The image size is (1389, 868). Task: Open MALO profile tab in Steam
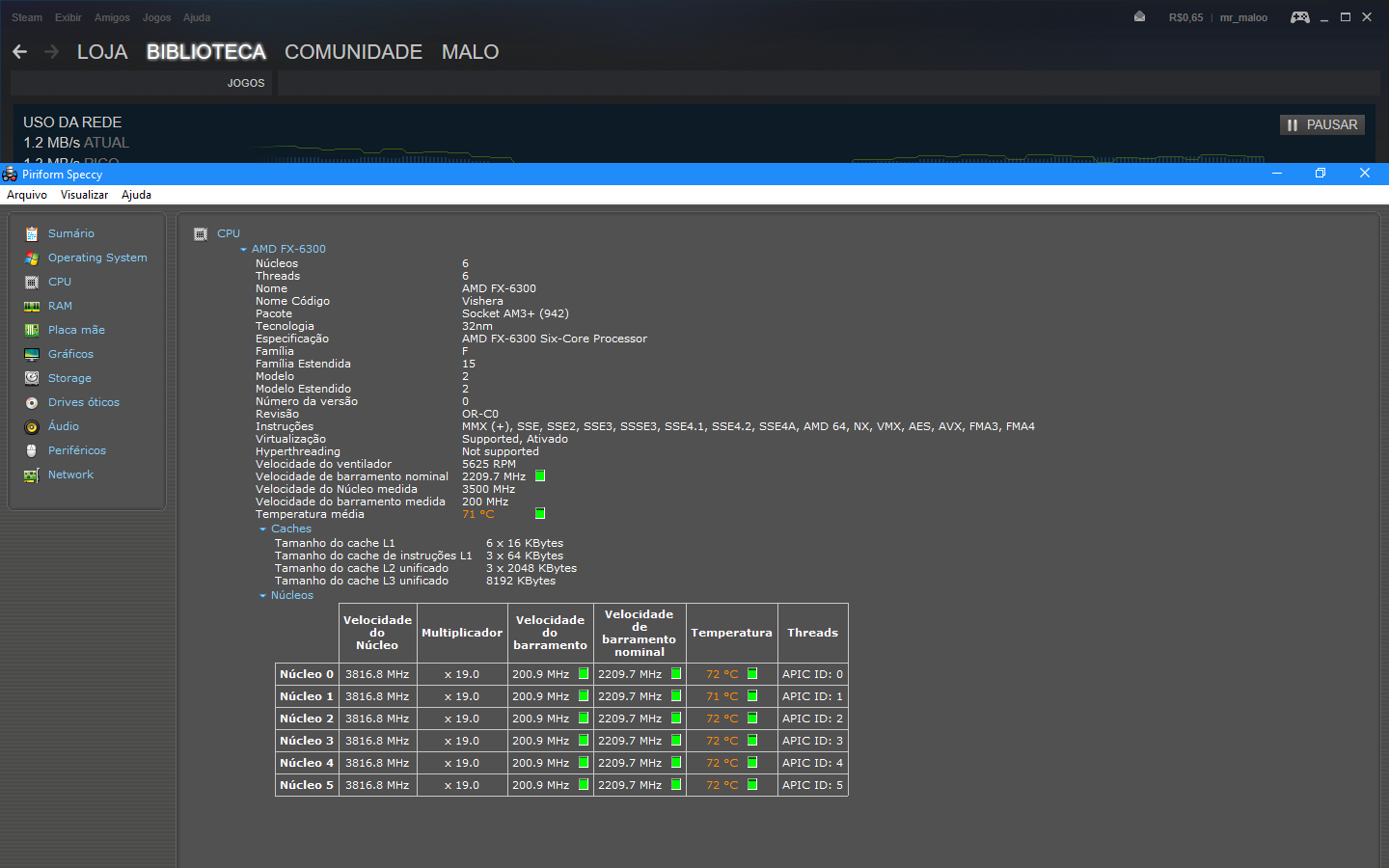click(x=470, y=52)
